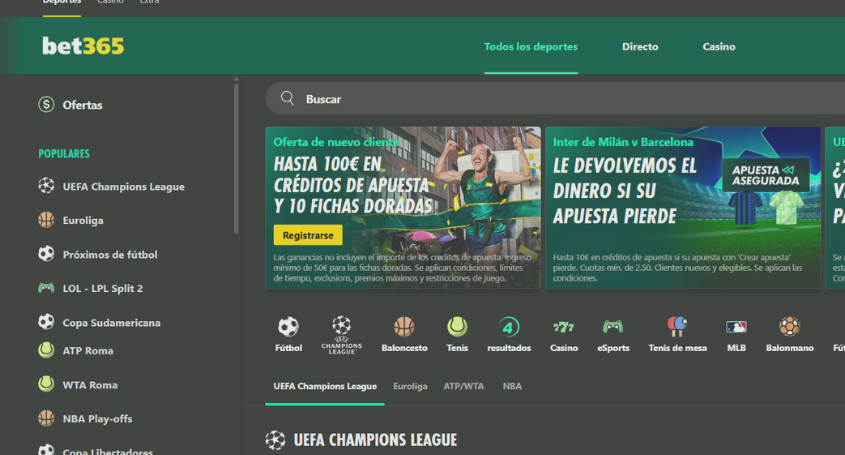This screenshot has width=845, height=455.
Task: Open the Euroliga sidebar link
Action: pos(83,220)
